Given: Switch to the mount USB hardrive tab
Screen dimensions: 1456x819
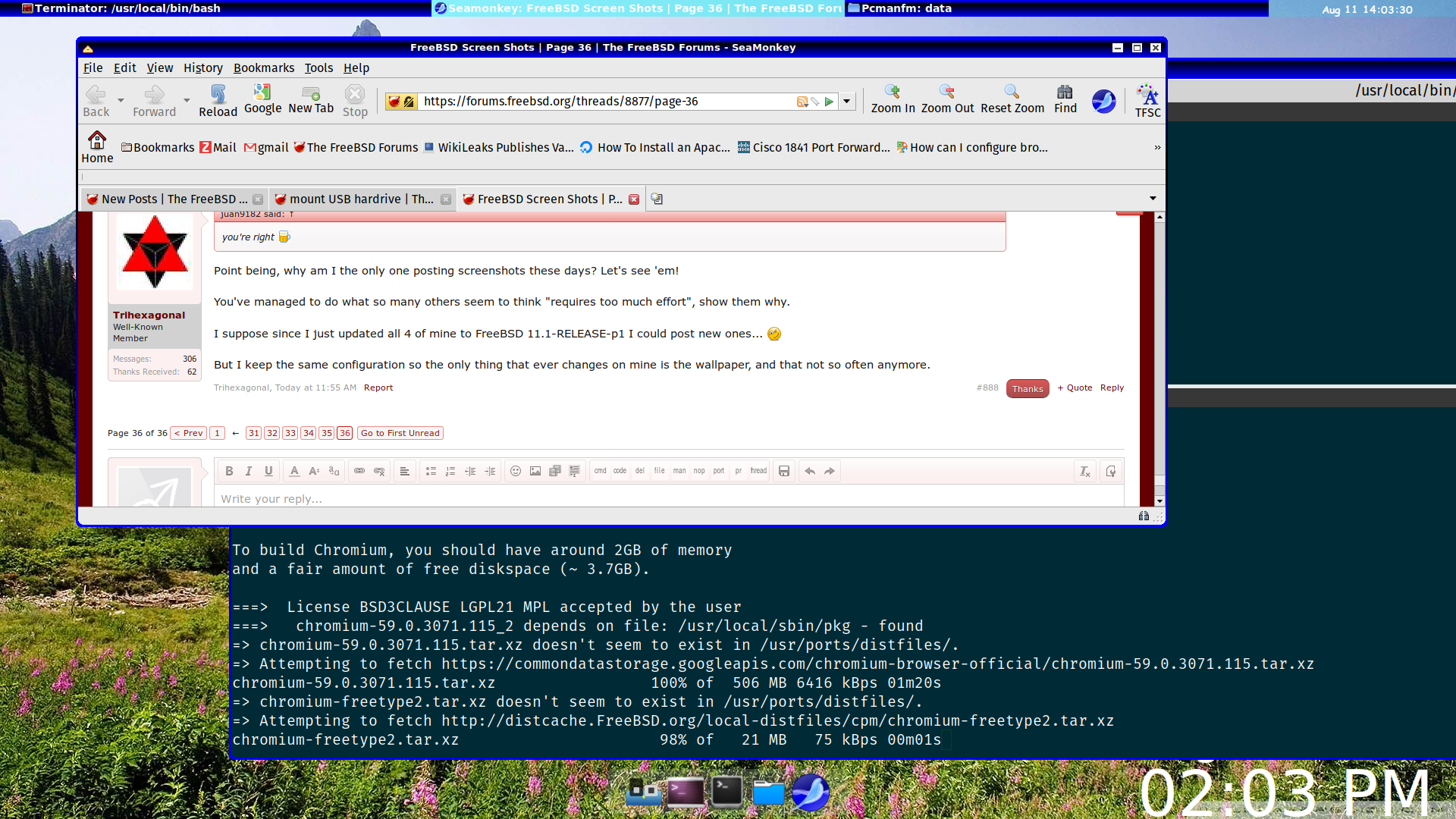Looking at the screenshot, I should 356,199.
